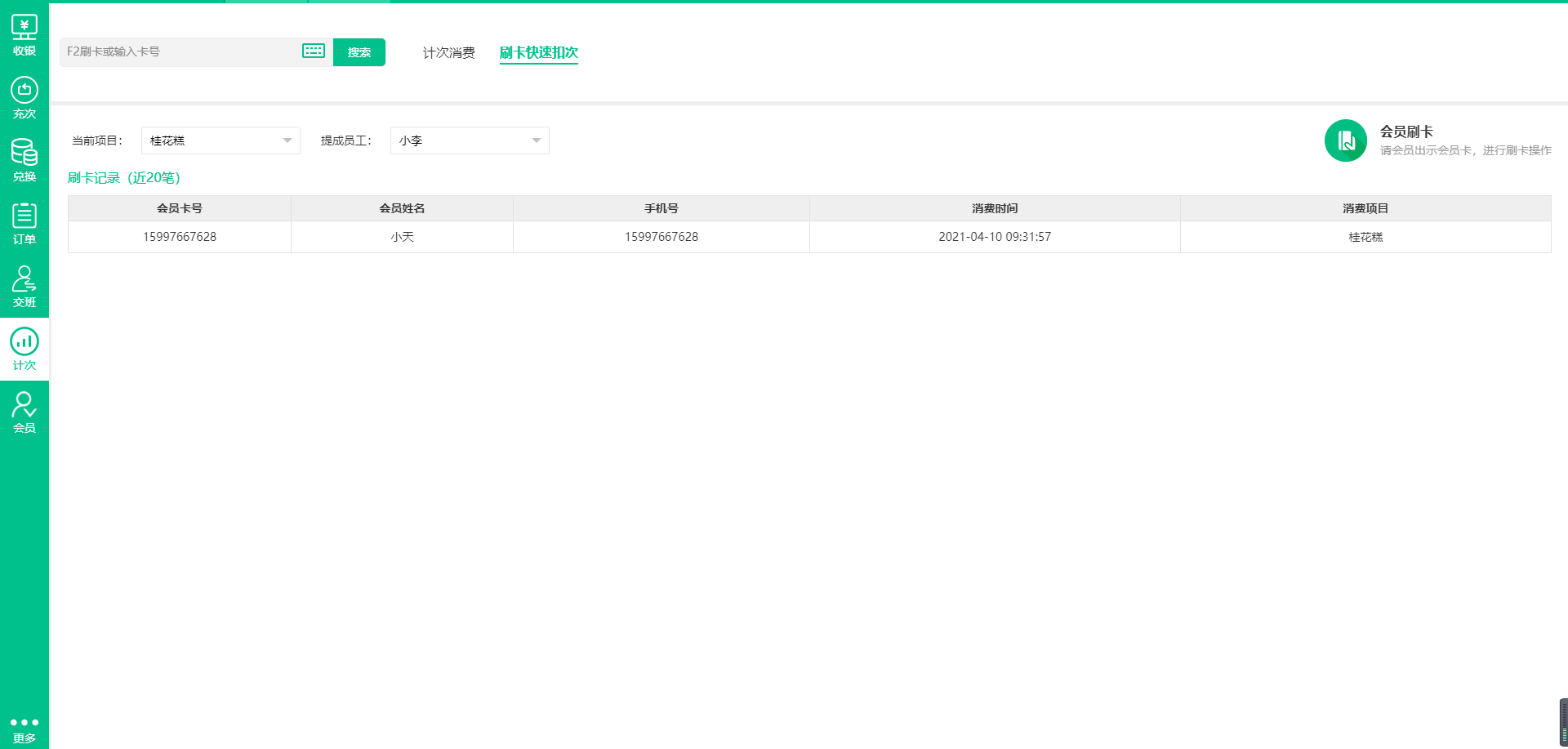This screenshot has width=1568, height=749.
Task: Click the 消费时间 column header
Action: pyautogui.click(x=994, y=208)
